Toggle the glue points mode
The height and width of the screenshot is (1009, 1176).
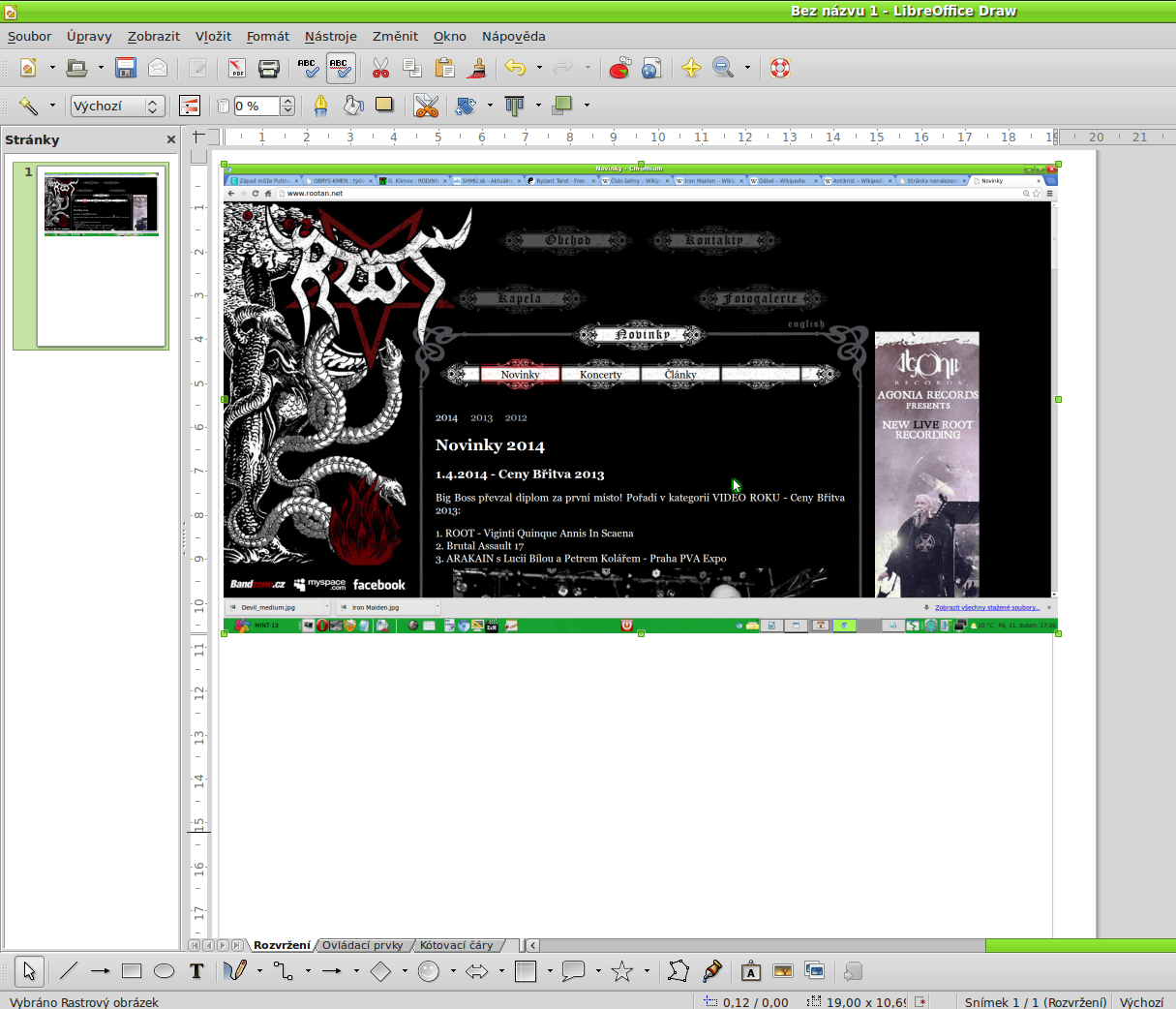click(712, 971)
